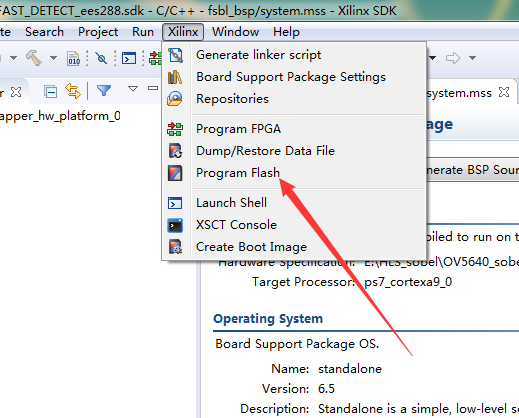Click the Create Boot Image icon
This screenshot has height=418, width=519.
click(175, 247)
